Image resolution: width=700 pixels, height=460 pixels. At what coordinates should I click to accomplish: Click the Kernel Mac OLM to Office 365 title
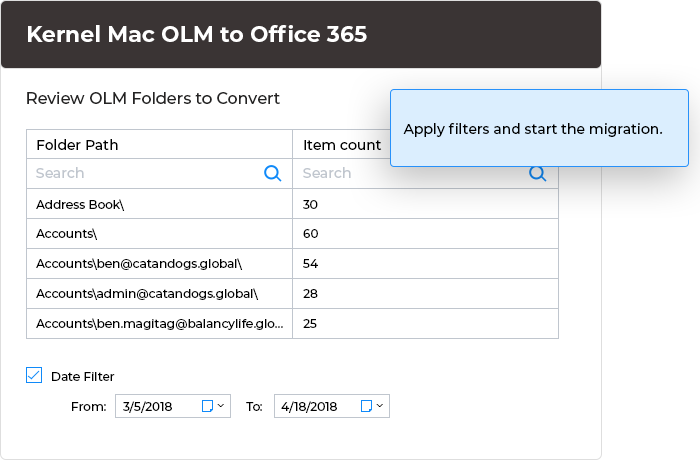[196, 34]
